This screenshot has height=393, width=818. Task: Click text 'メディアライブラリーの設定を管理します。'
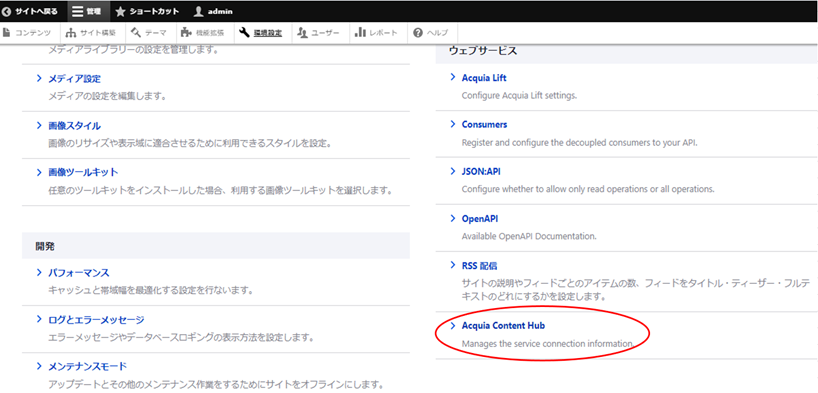point(133,51)
